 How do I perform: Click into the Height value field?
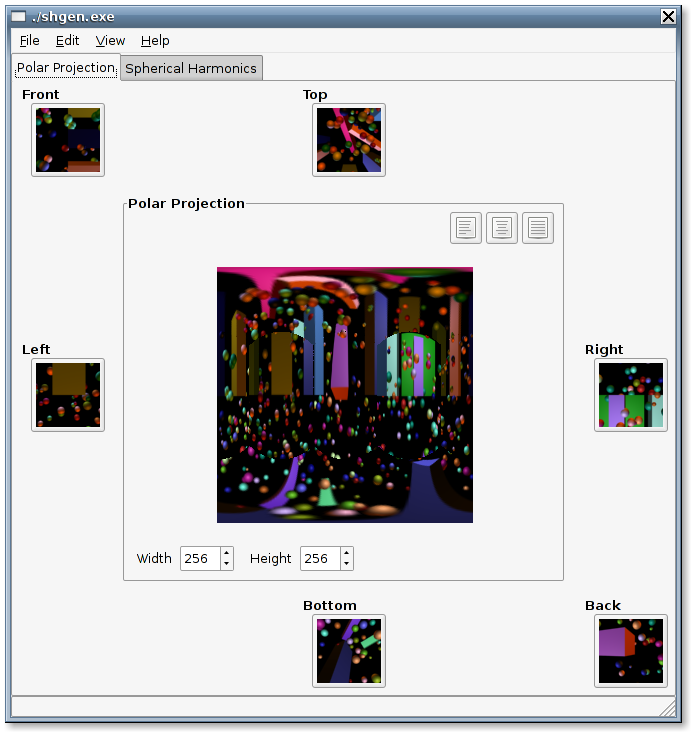pos(320,558)
